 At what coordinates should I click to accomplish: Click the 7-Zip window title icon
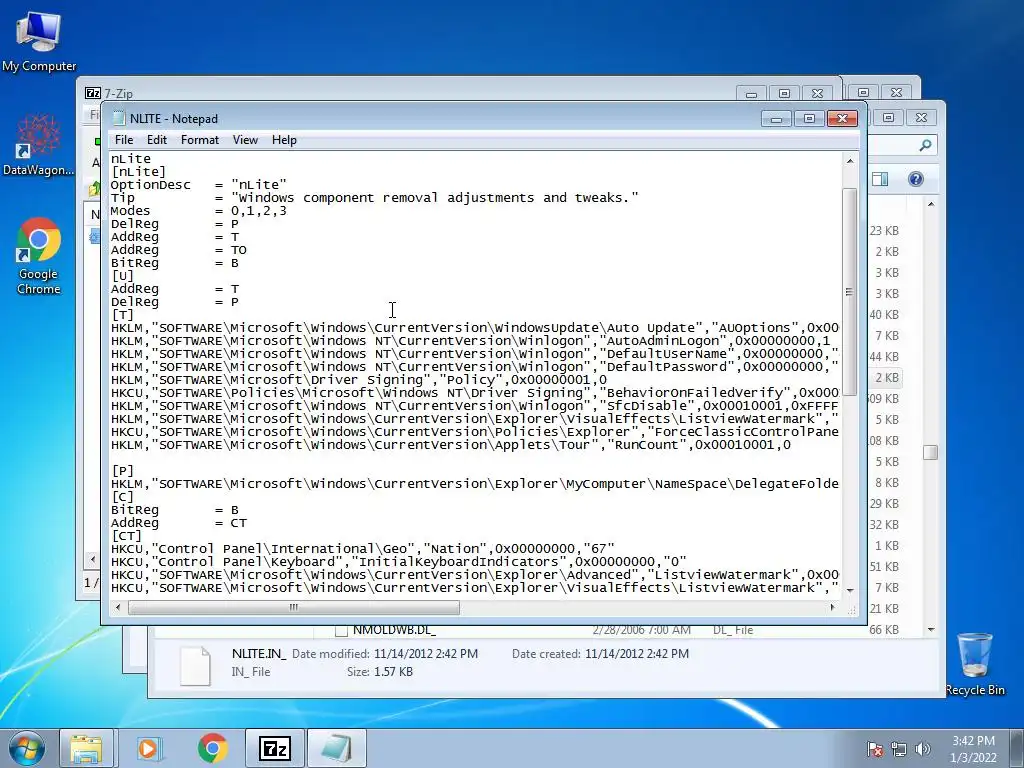(x=93, y=93)
